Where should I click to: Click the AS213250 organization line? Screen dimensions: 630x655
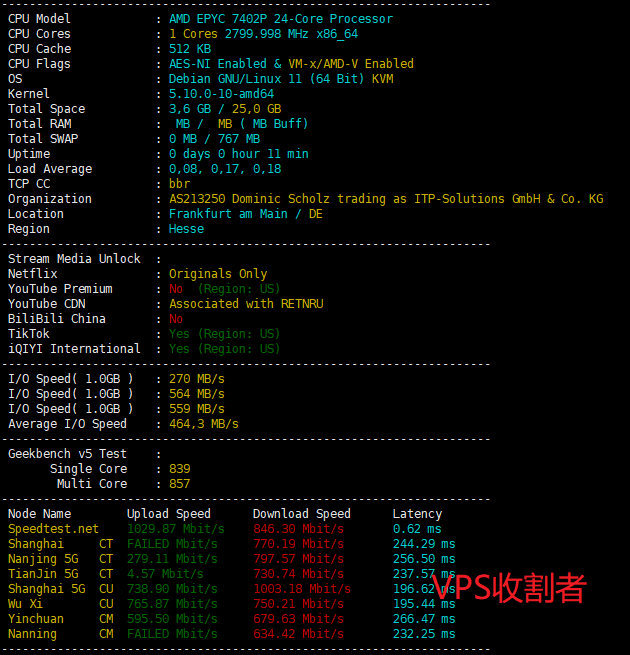(386, 199)
